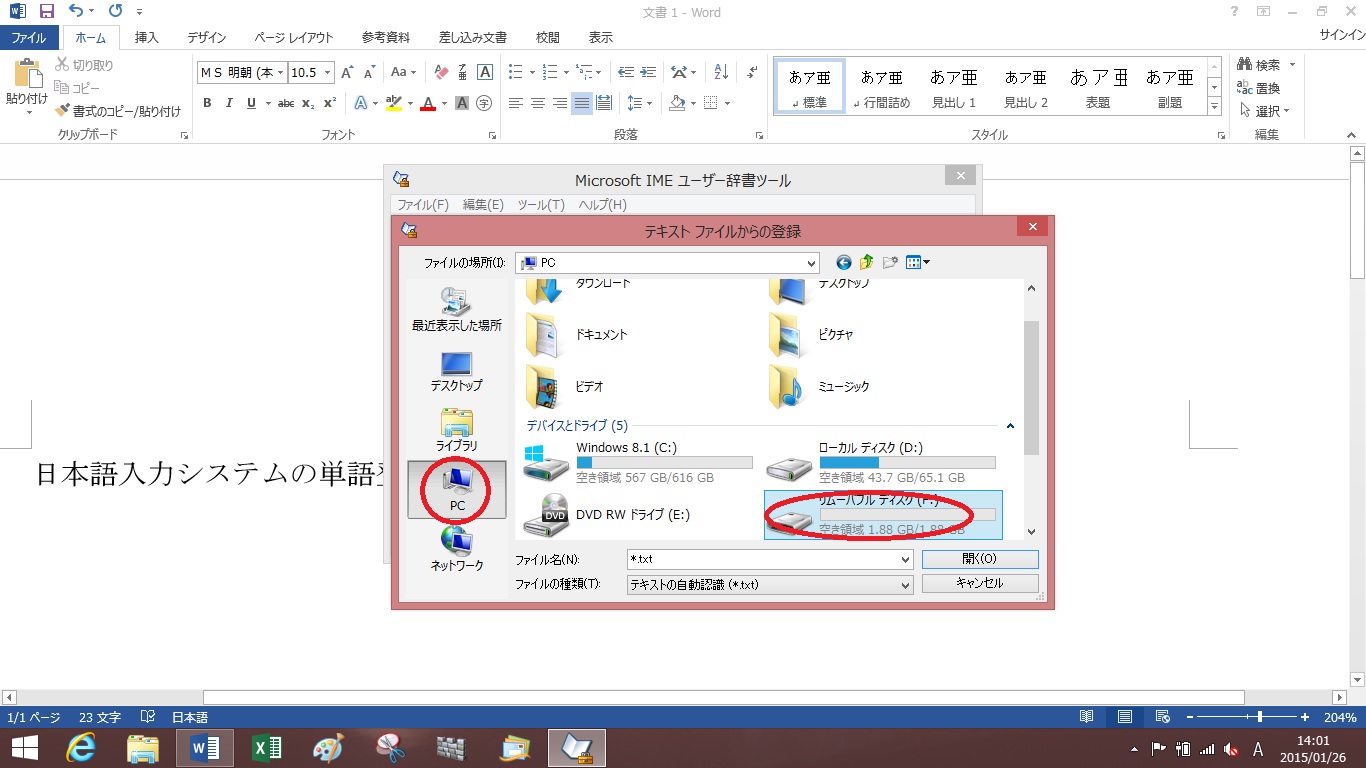Image resolution: width=1366 pixels, height=768 pixels.
Task: Select the Windows 8.1 (C:) drive
Action: [x=639, y=463]
